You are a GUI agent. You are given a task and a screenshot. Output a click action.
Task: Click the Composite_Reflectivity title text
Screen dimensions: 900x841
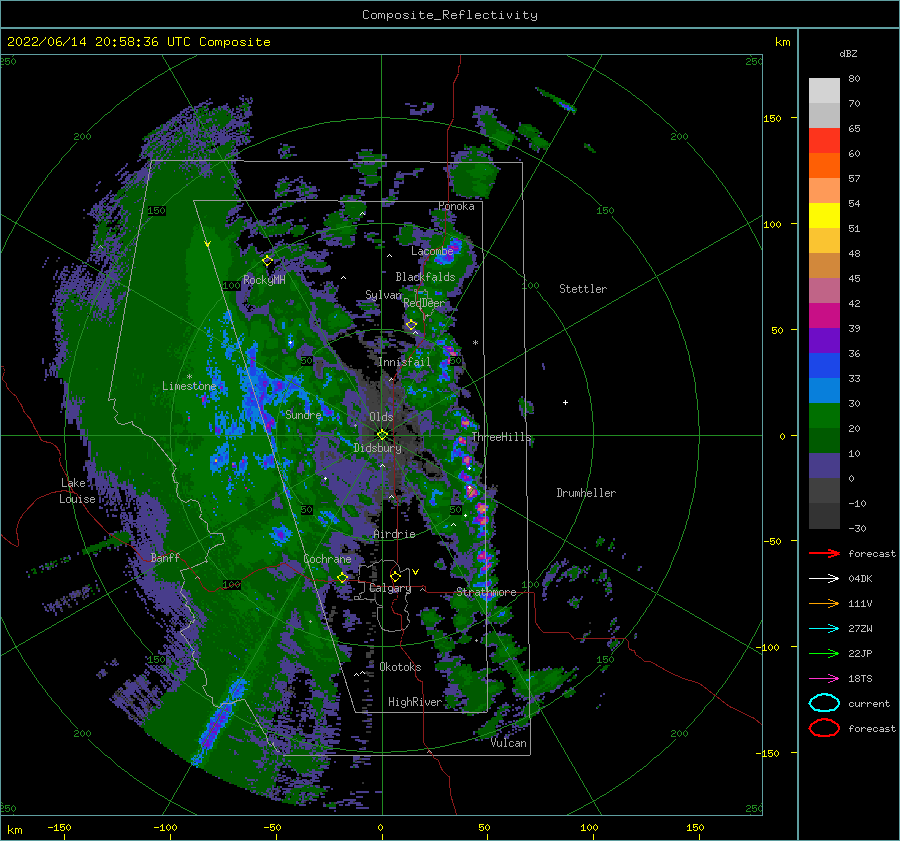(450, 15)
